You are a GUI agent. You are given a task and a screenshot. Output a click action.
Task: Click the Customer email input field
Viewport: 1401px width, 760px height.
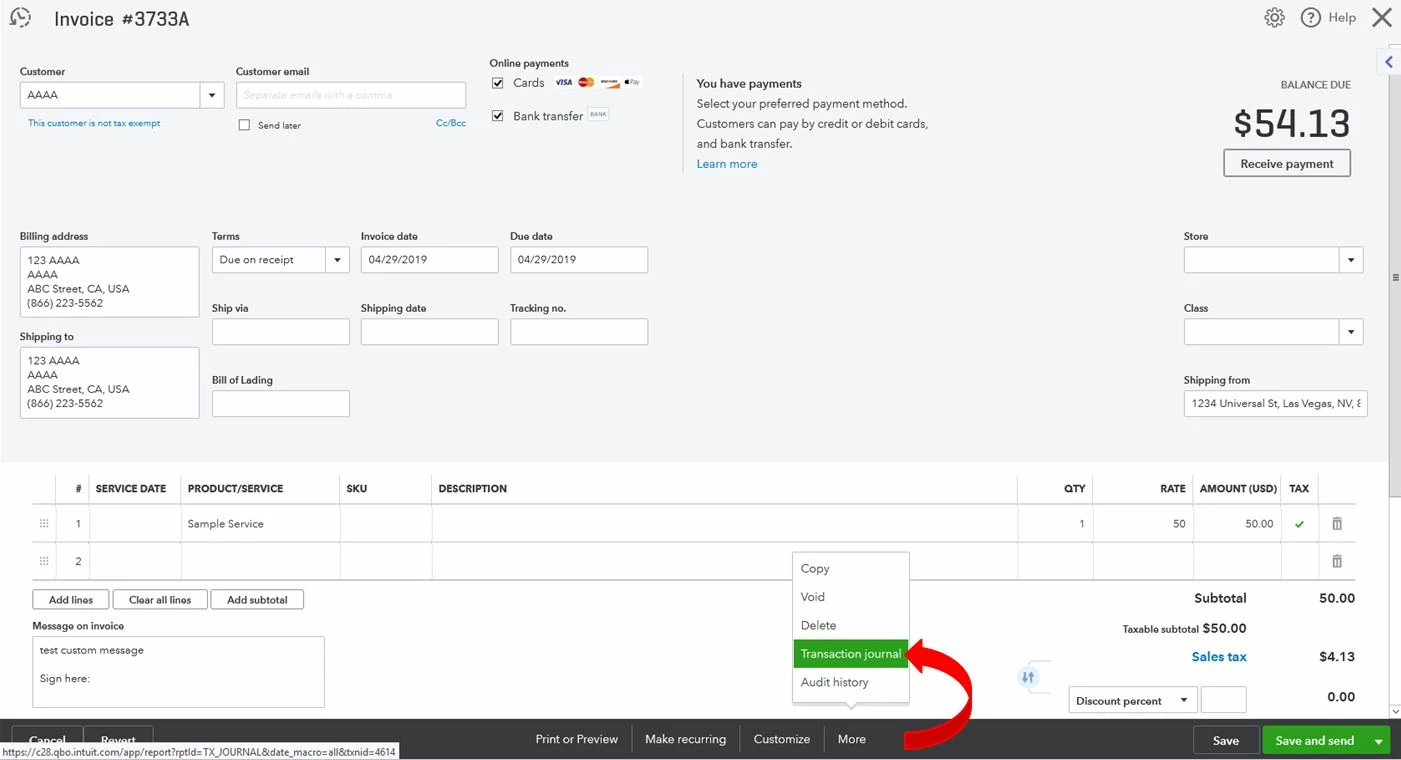(351, 95)
